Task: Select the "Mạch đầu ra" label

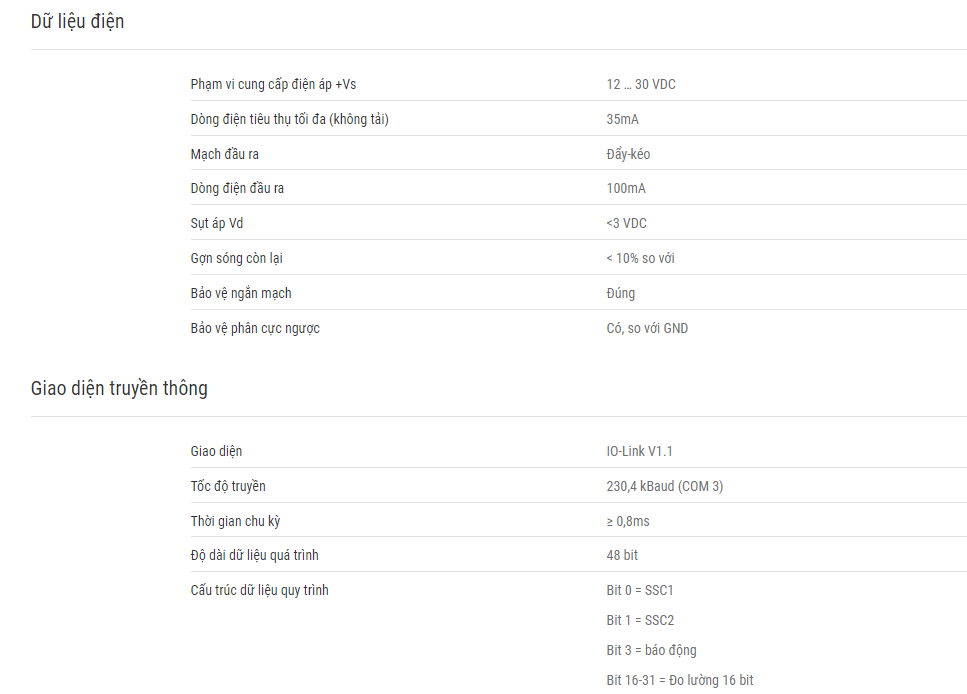Action: click(x=224, y=154)
